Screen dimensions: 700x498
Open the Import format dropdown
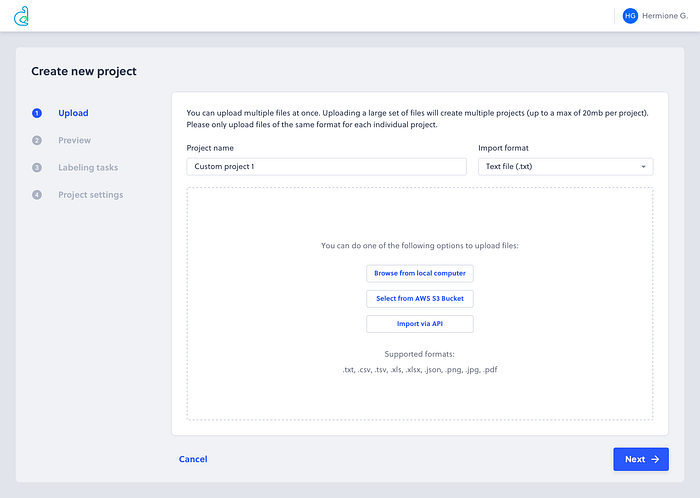(x=565, y=167)
